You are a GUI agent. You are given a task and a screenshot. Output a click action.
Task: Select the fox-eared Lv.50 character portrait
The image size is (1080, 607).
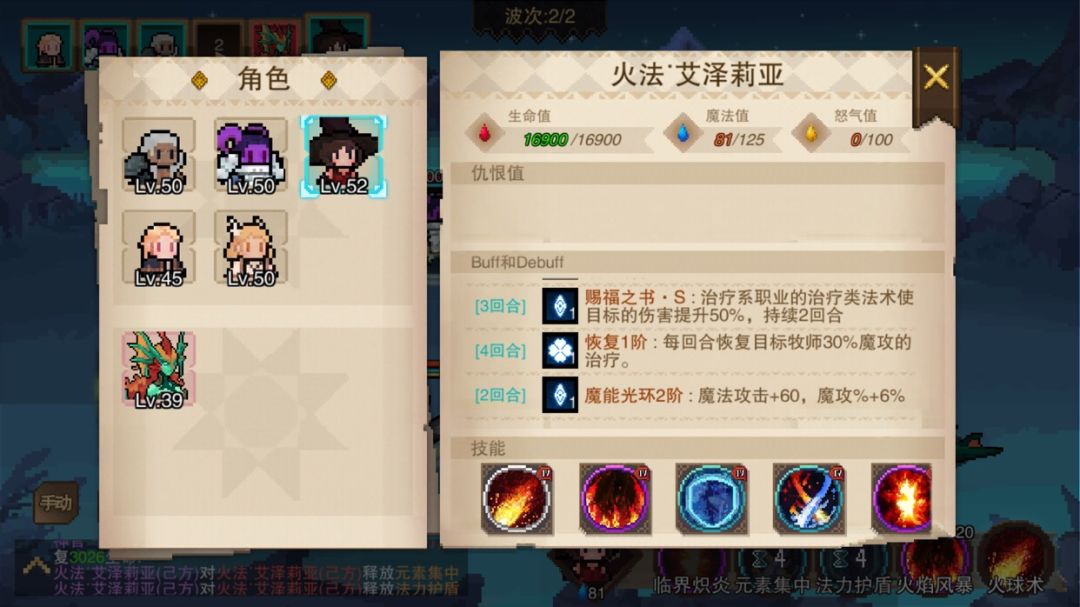(251, 249)
